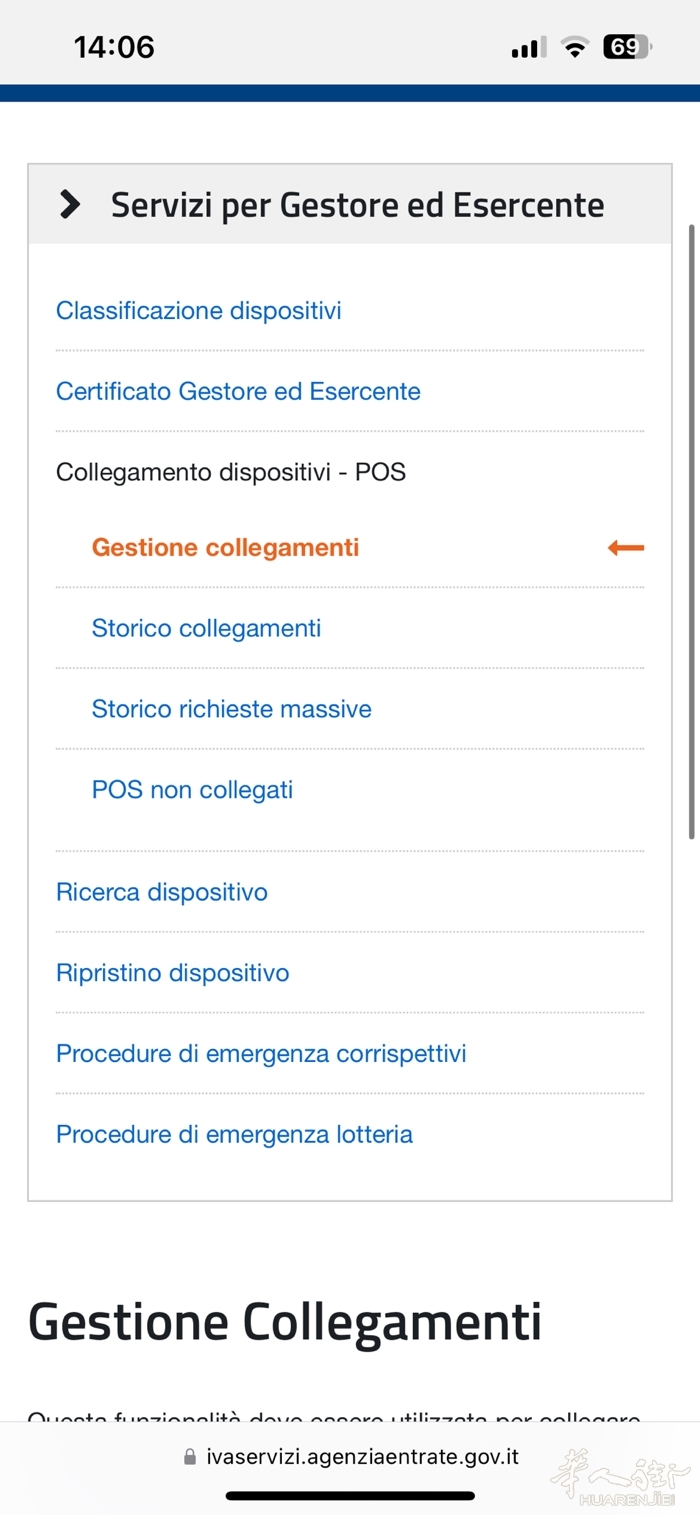
Task: Tap the Wi-Fi status icon
Action: [x=575, y=47]
